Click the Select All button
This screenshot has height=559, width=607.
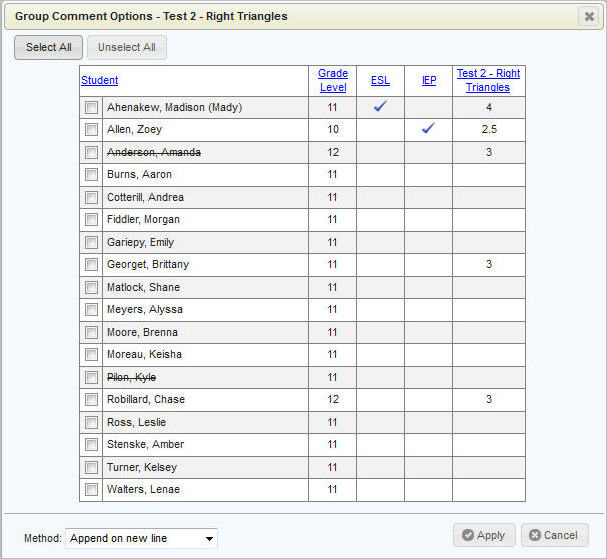coord(48,48)
